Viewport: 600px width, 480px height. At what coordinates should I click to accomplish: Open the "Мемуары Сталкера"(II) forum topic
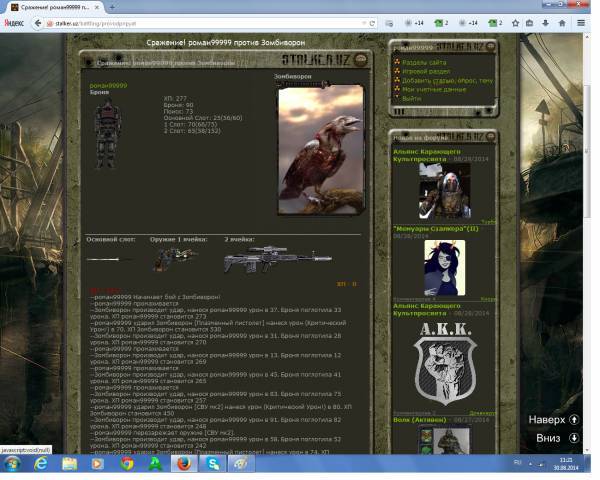coord(436,229)
